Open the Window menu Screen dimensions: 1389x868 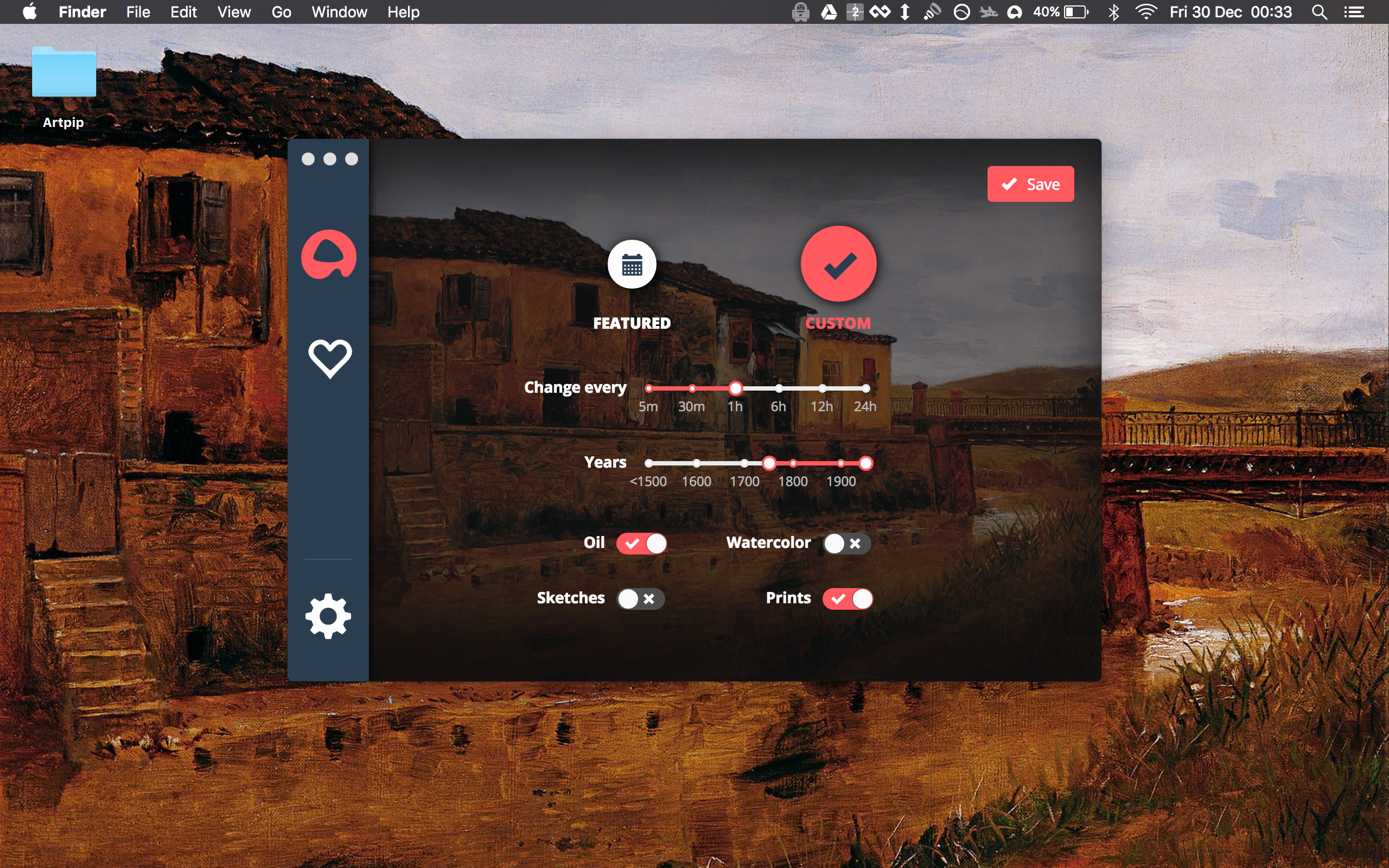(339, 12)
